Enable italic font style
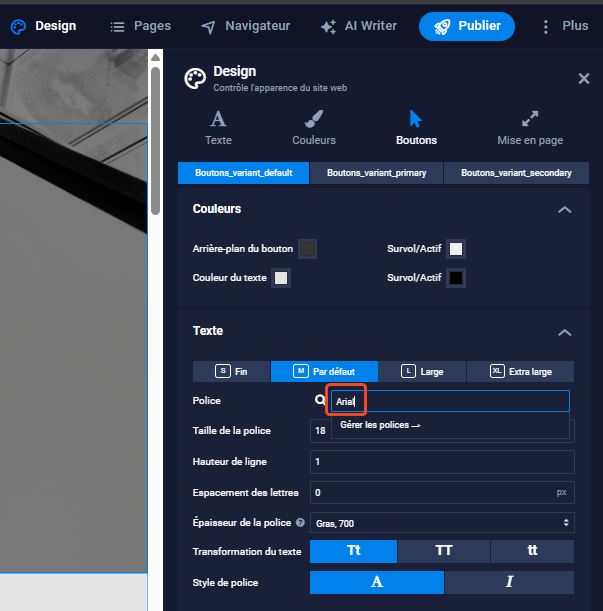The width and height of the screenshot is (603, 611). click(x=509, y=582)
